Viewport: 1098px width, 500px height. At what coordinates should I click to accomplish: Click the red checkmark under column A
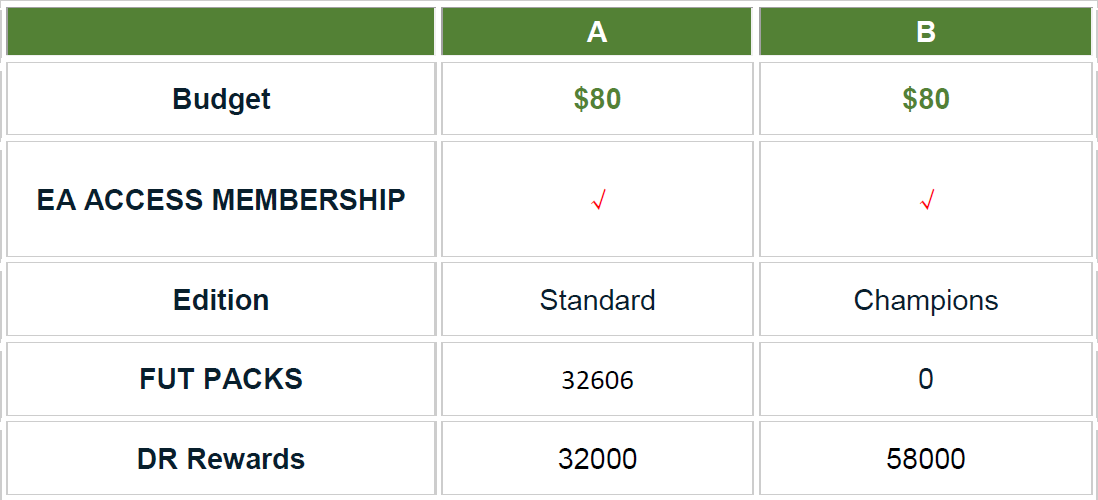pos(598,201)
